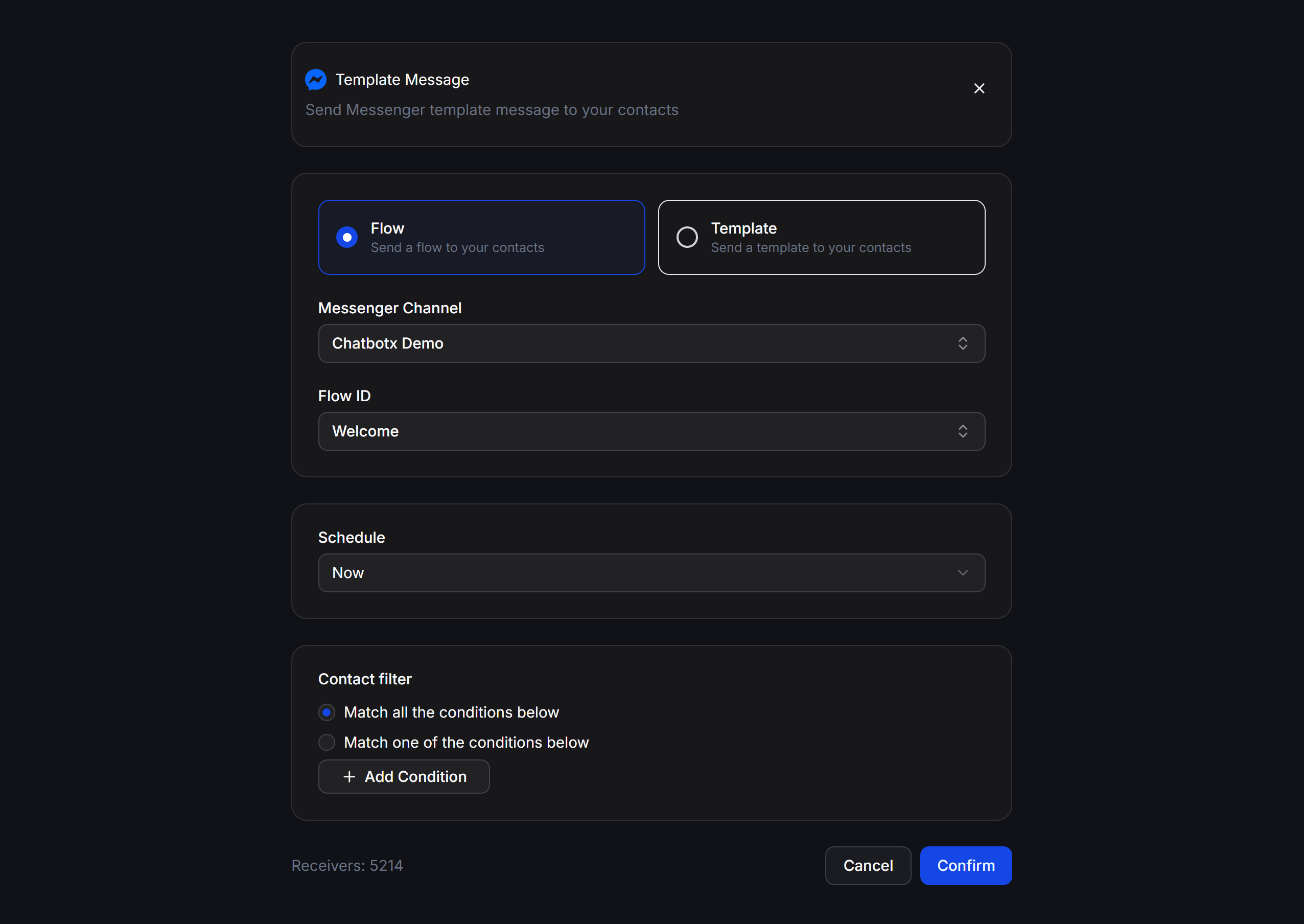Open the Flow ID dropdown showing Welcome

tap(651, 431)
